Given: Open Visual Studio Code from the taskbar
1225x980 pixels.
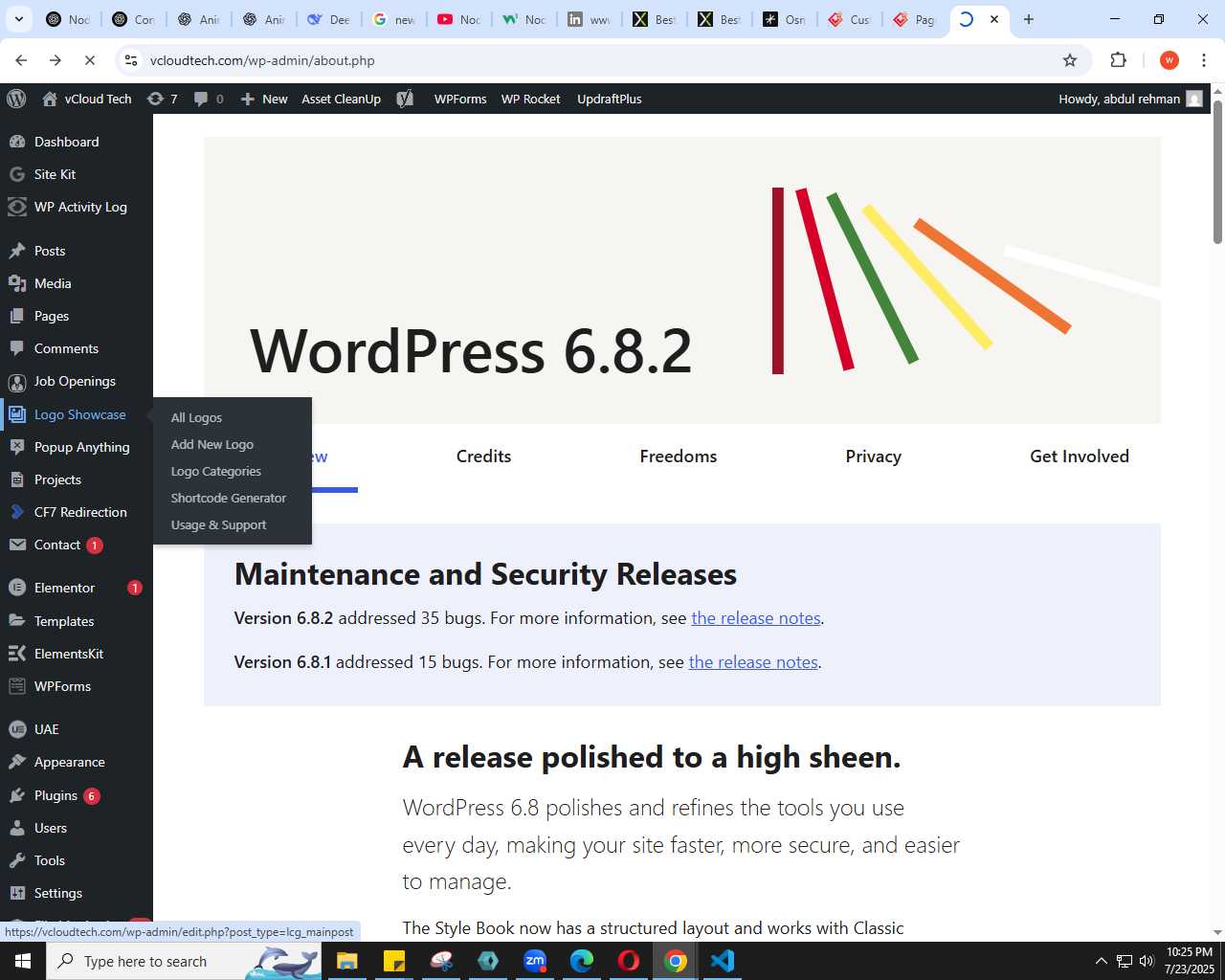Looking at the screenshot, I should pyautogui.click(x=723, y=961).
